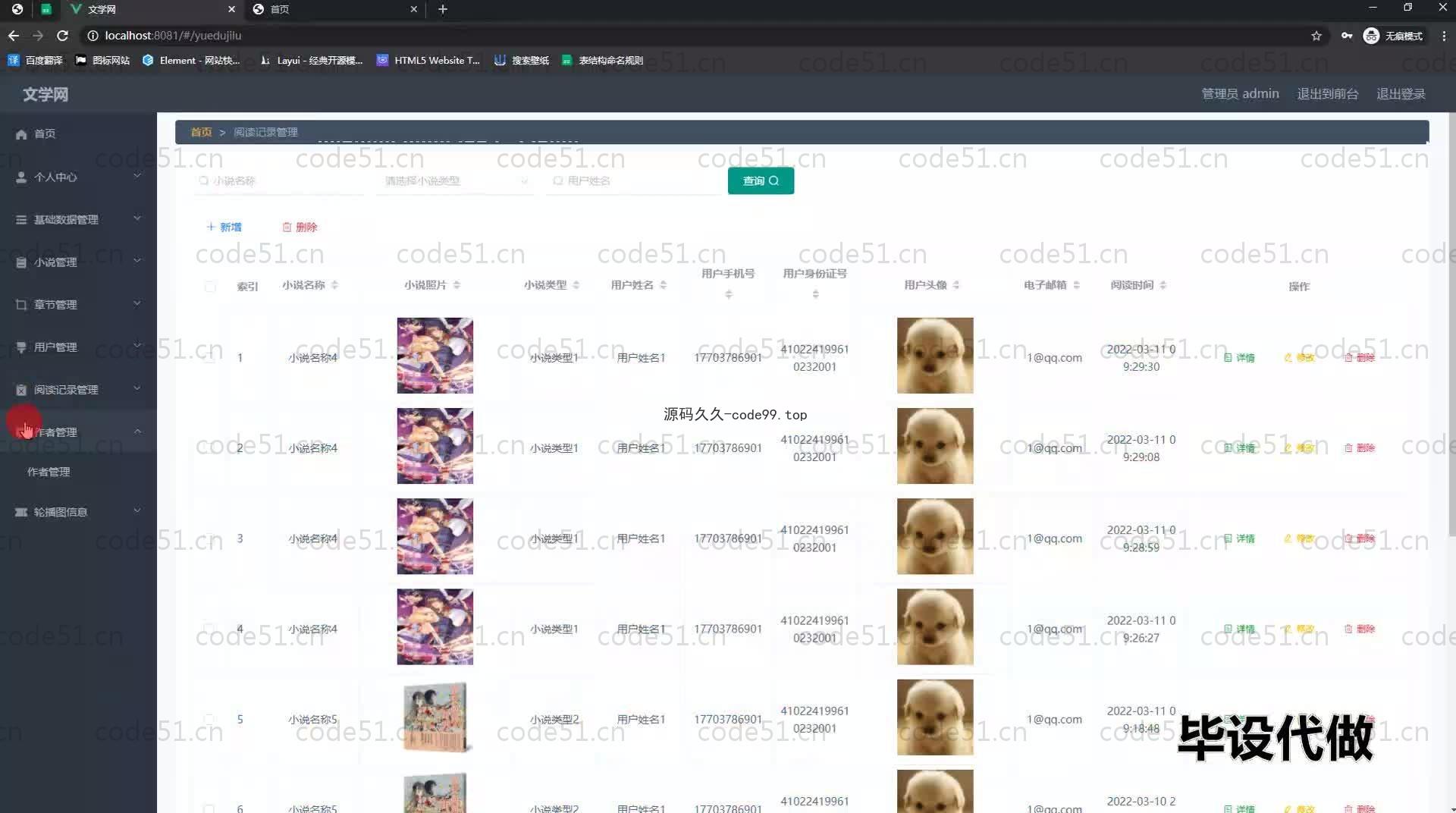1456x813 pixels.
Task: Click the browser address bar URL
Action: [x=173, y=36]
